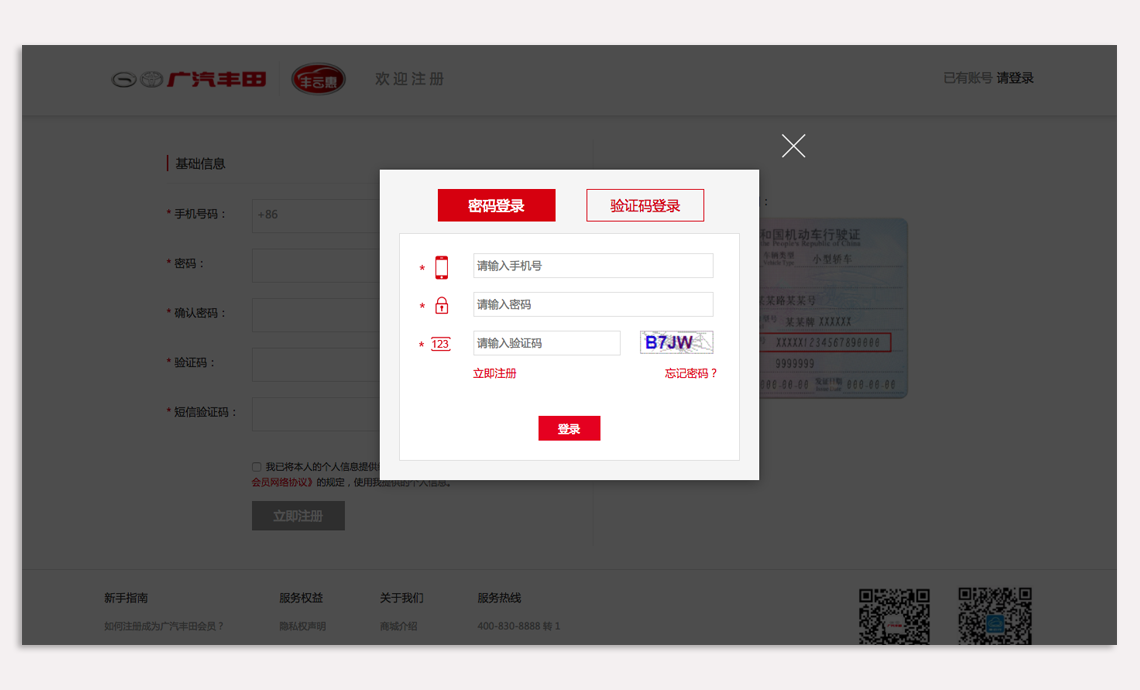Click the GAC Toyota logo in header

[189, 79]
